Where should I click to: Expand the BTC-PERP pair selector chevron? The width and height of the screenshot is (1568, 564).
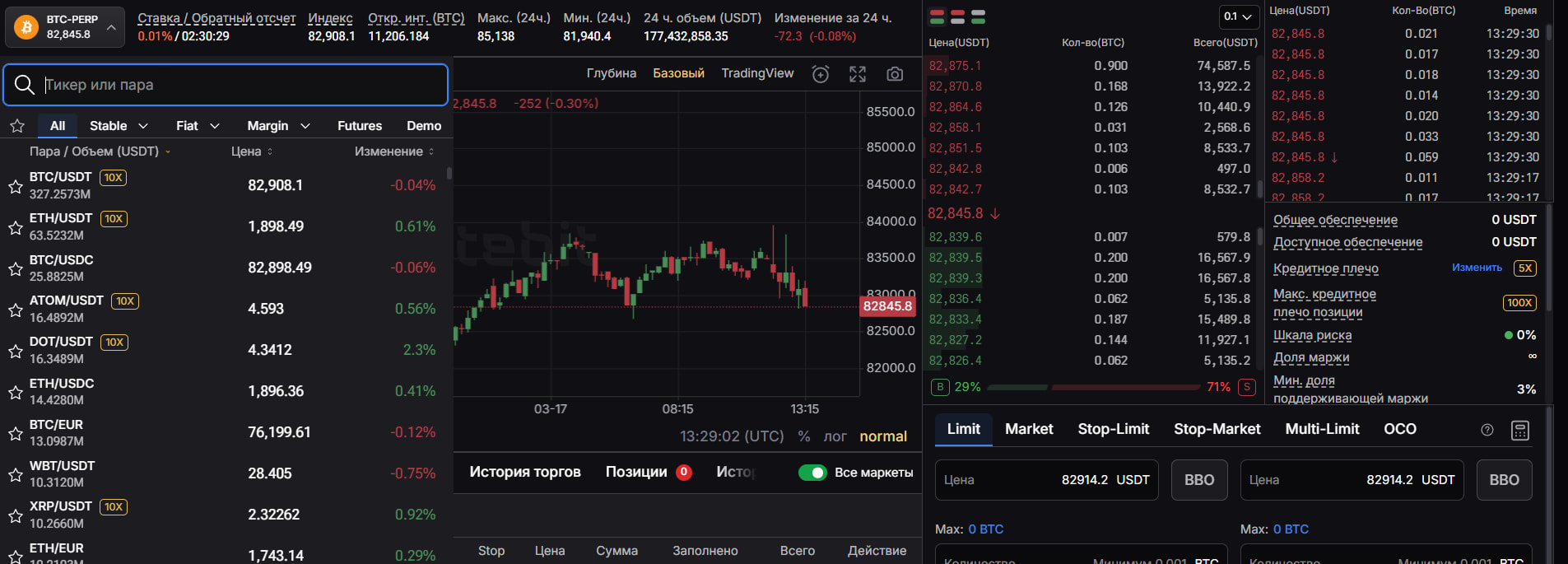pos(111,27)
